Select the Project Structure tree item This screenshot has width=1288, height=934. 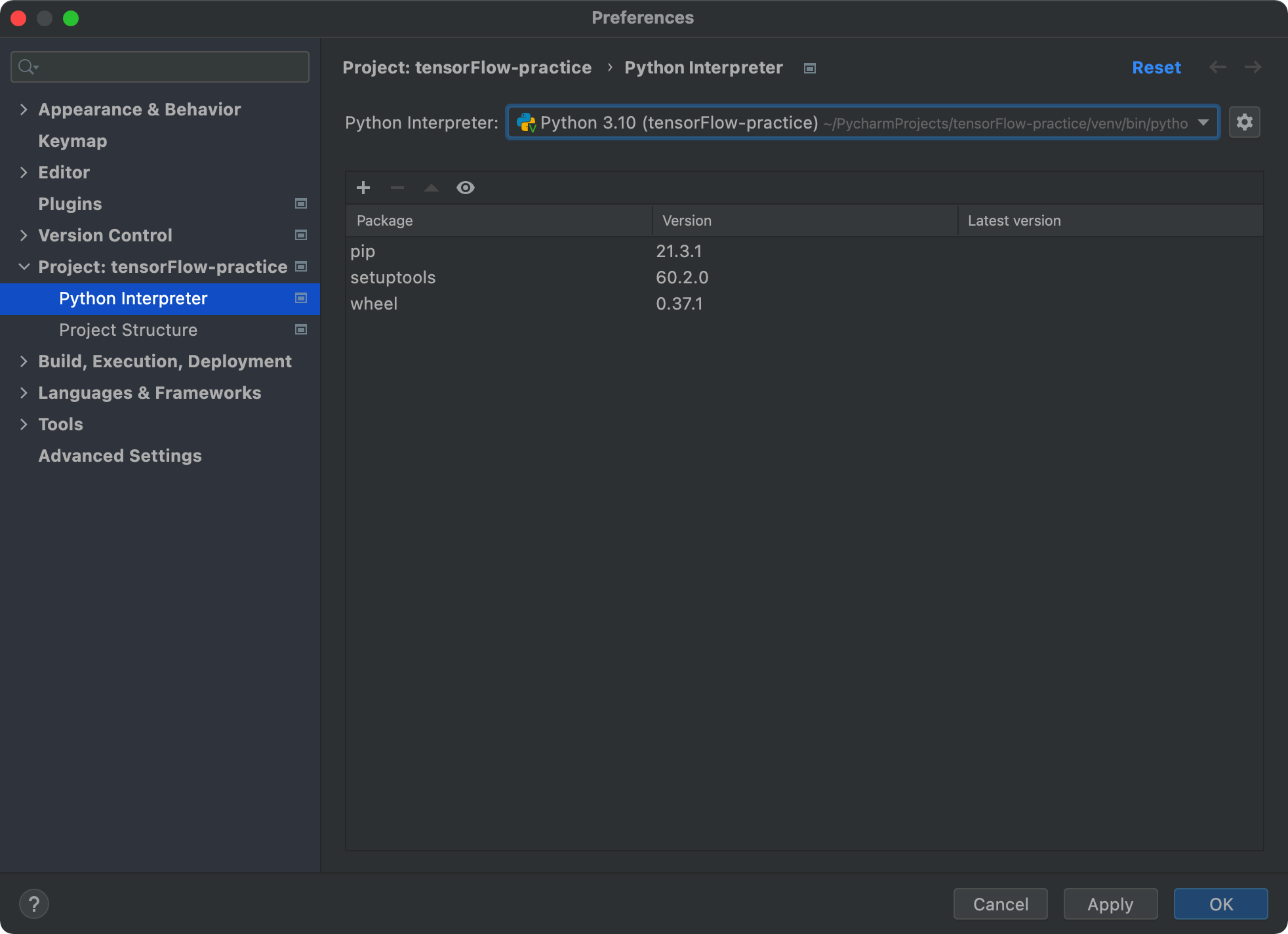pos(127,330)
